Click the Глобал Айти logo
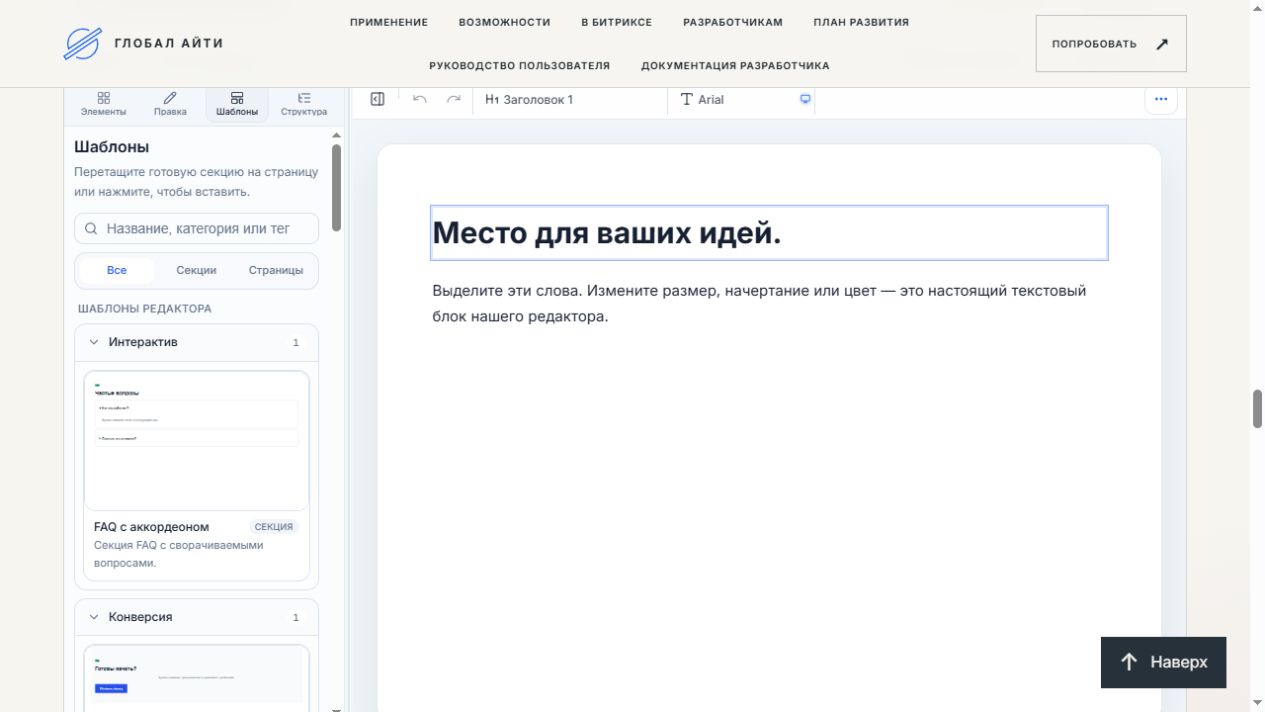 [143, 43]
